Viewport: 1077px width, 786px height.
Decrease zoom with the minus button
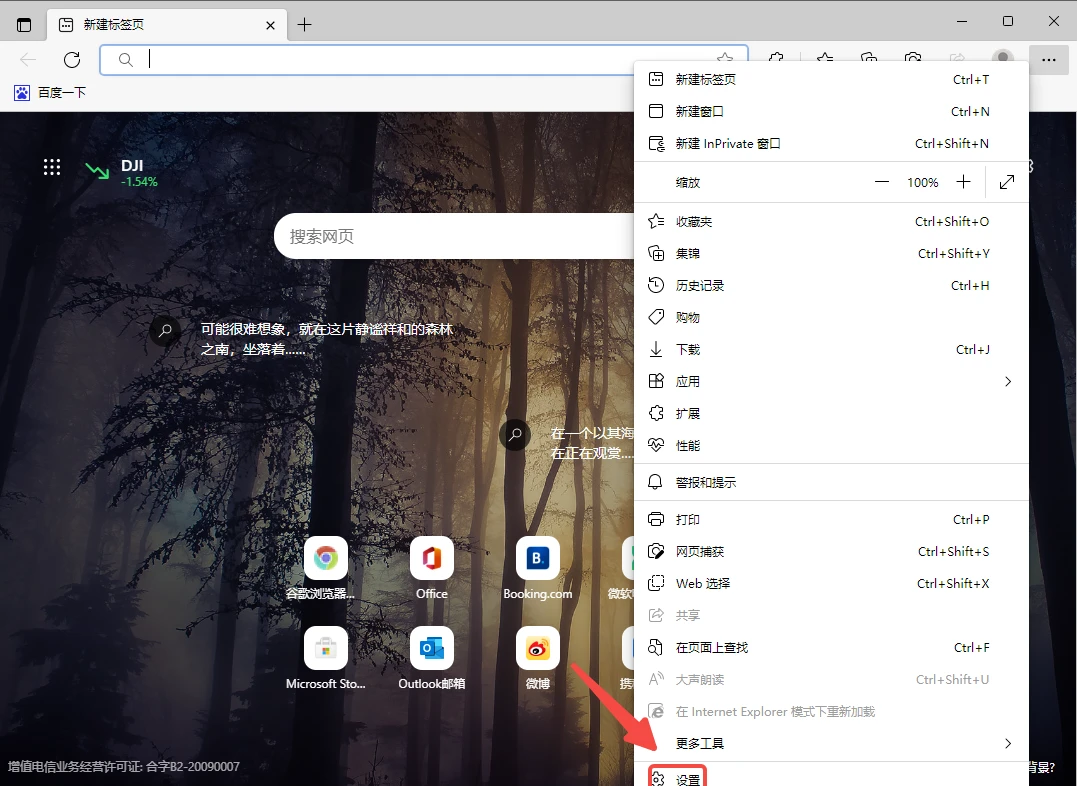click(882, 182)
